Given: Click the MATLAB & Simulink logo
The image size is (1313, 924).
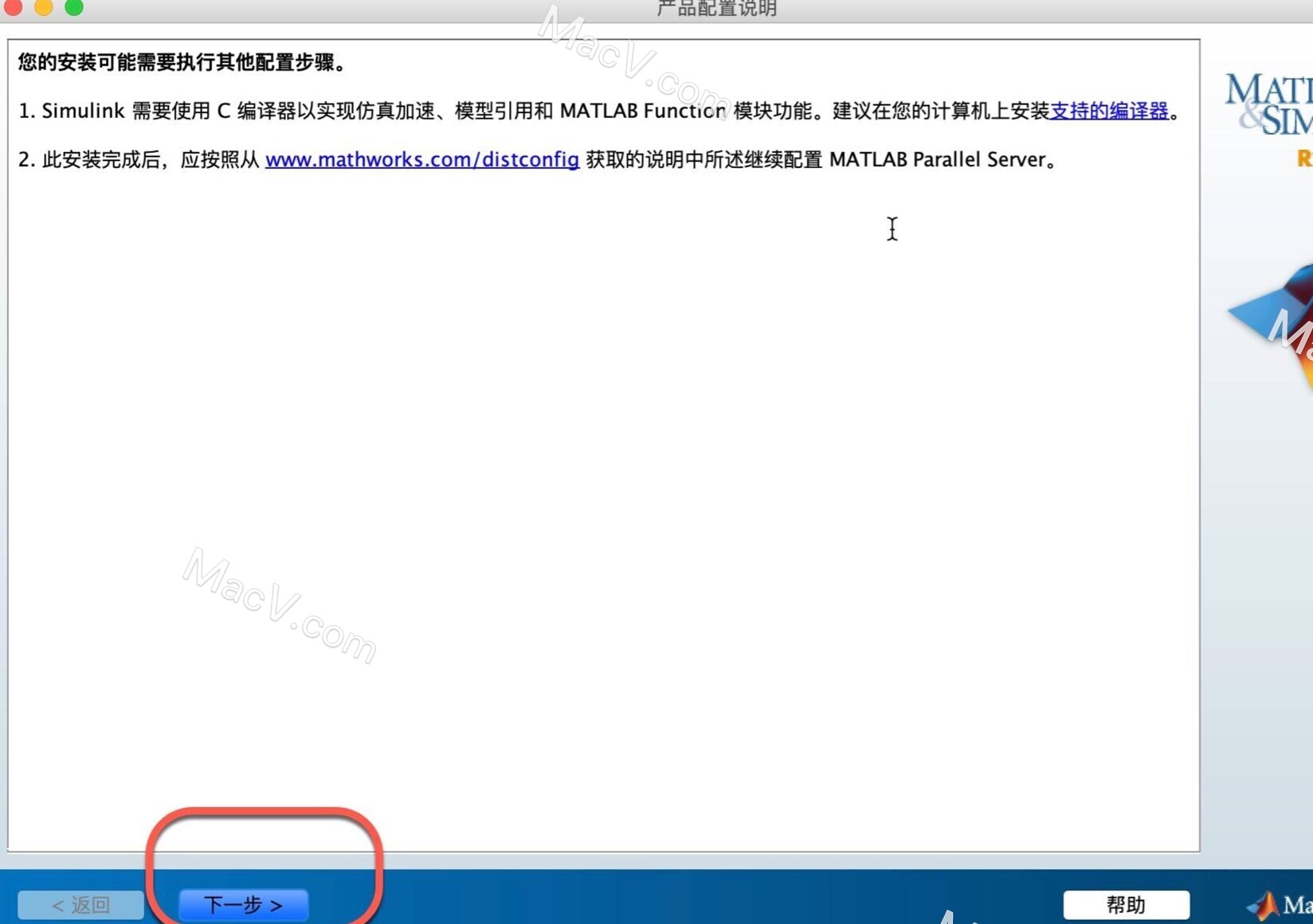Looking at the screenshot, I should click(1268, 104).
